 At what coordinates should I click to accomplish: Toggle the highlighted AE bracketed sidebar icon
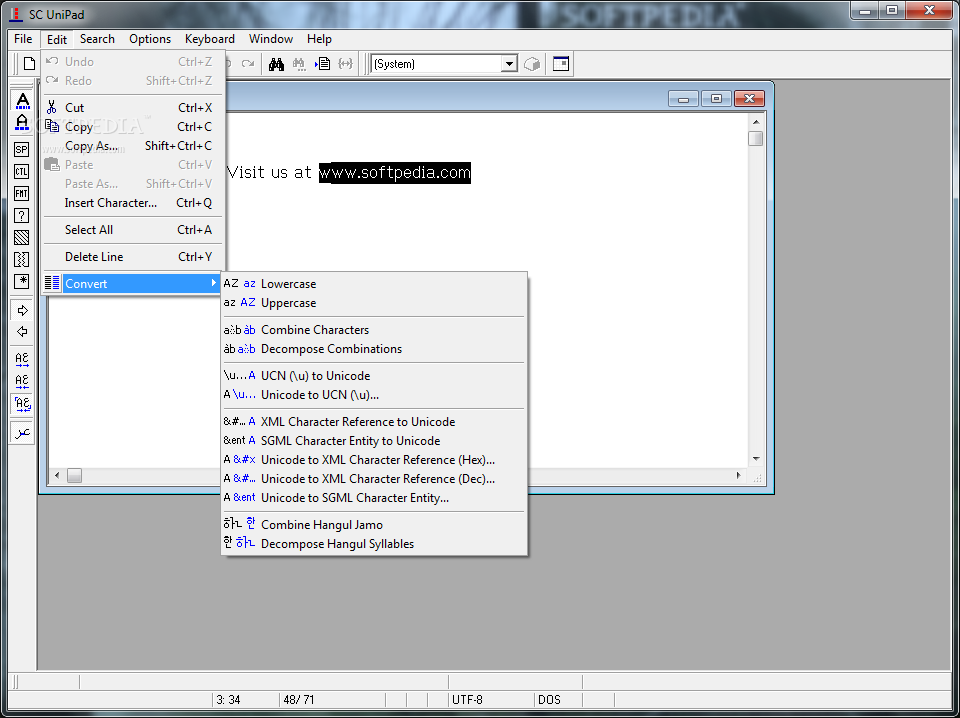point(22,403)
